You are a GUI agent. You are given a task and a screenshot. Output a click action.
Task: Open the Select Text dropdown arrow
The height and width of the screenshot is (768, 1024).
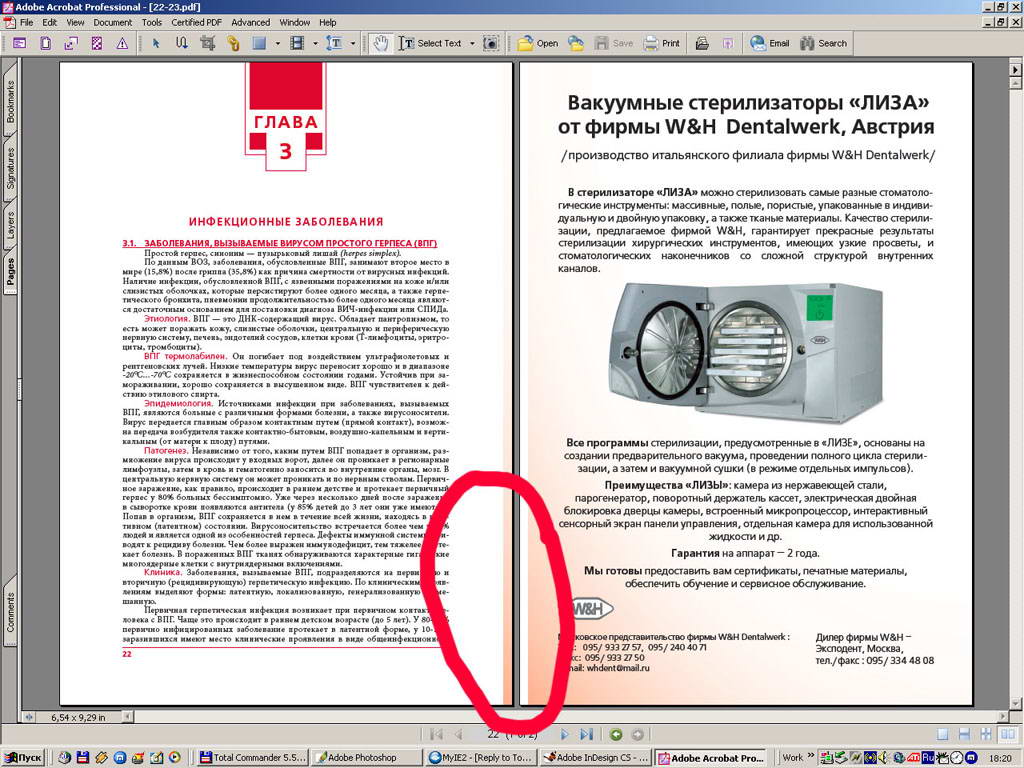point(472,43)
